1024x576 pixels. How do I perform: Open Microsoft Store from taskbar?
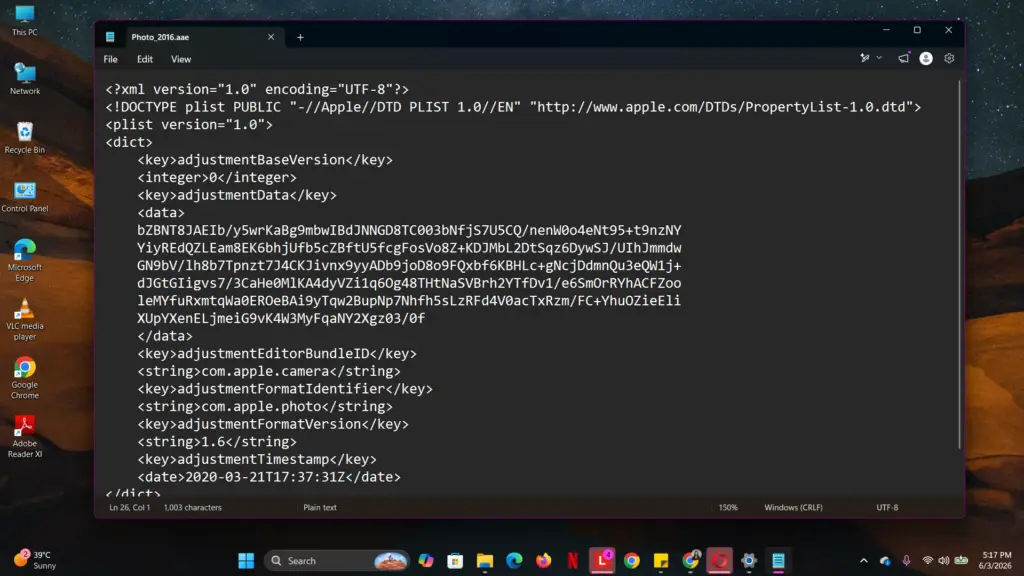click(x=455, y=560)
